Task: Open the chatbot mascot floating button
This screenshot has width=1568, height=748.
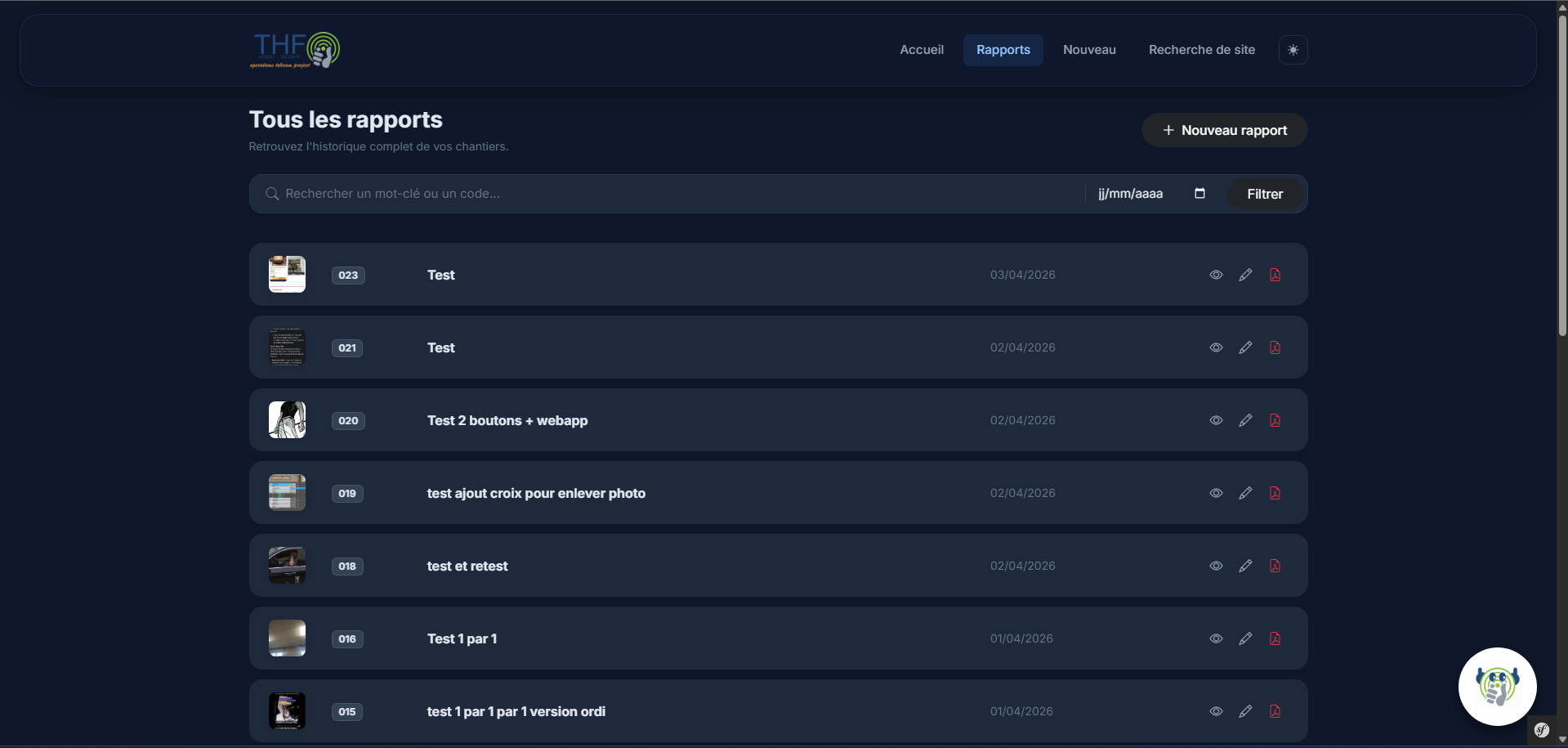Action: coord(1497,687)
